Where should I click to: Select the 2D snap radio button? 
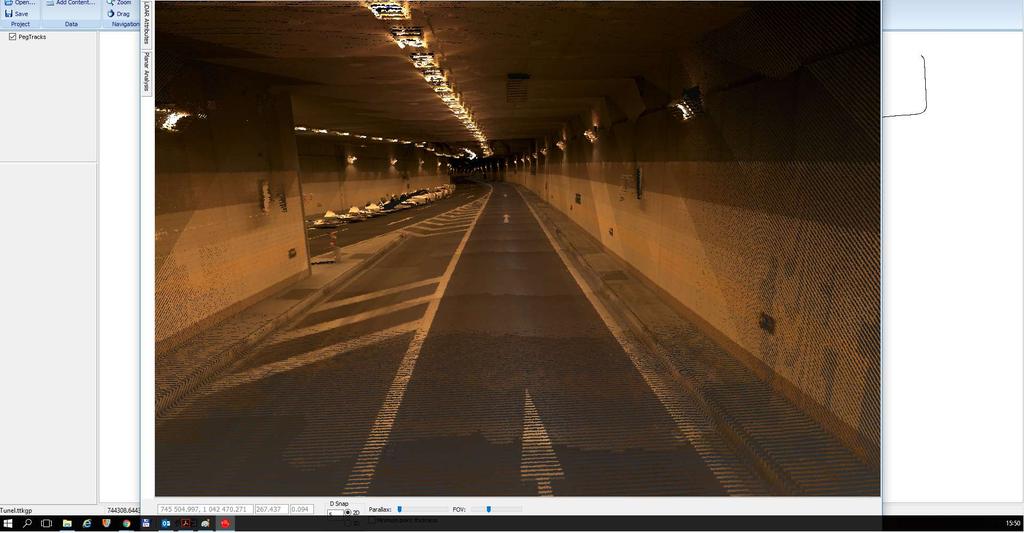tap(348, 513)
